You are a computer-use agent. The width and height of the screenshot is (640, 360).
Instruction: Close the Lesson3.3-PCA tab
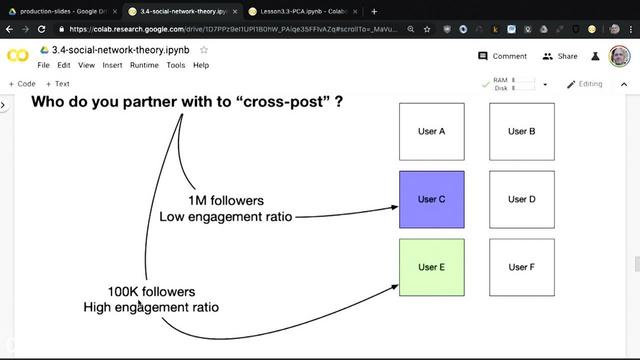click(355, 11)
